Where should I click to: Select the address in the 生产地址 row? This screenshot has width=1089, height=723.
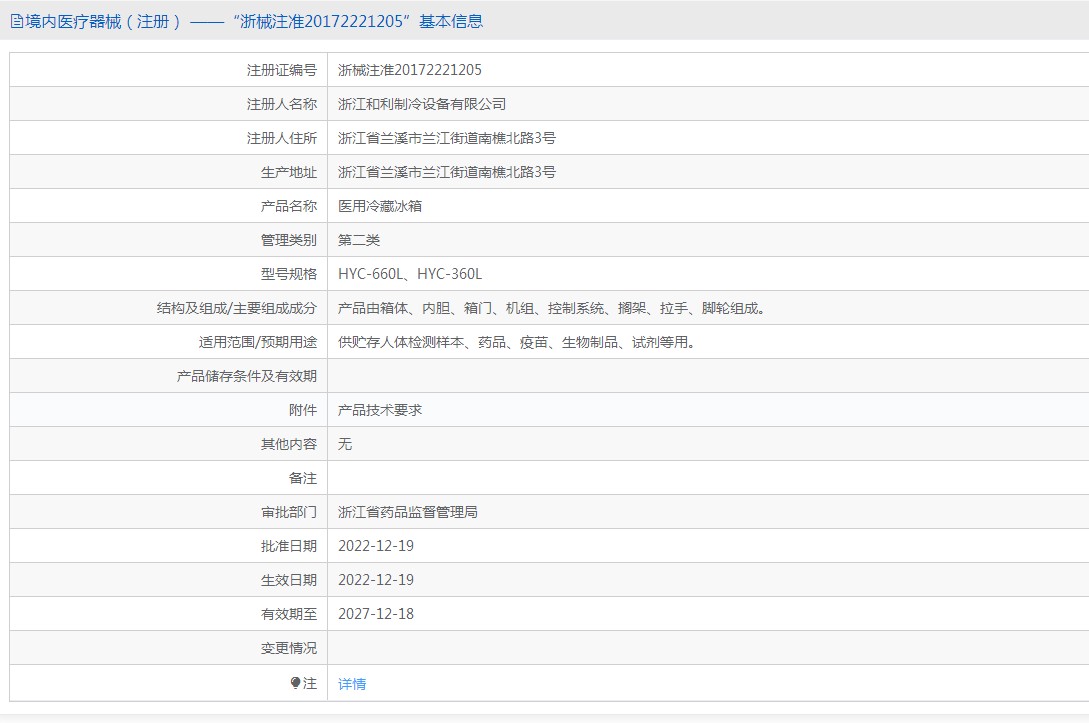(x=447, y=172)
